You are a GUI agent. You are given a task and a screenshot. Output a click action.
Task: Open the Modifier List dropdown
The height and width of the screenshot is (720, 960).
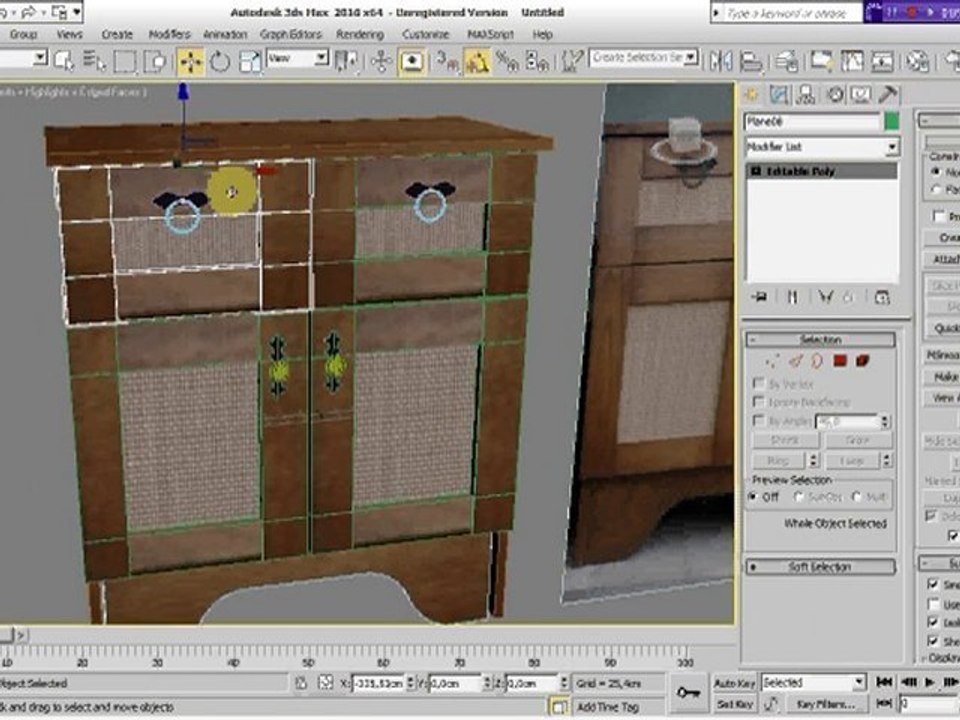pyautogui.click(x=822, y=147)
